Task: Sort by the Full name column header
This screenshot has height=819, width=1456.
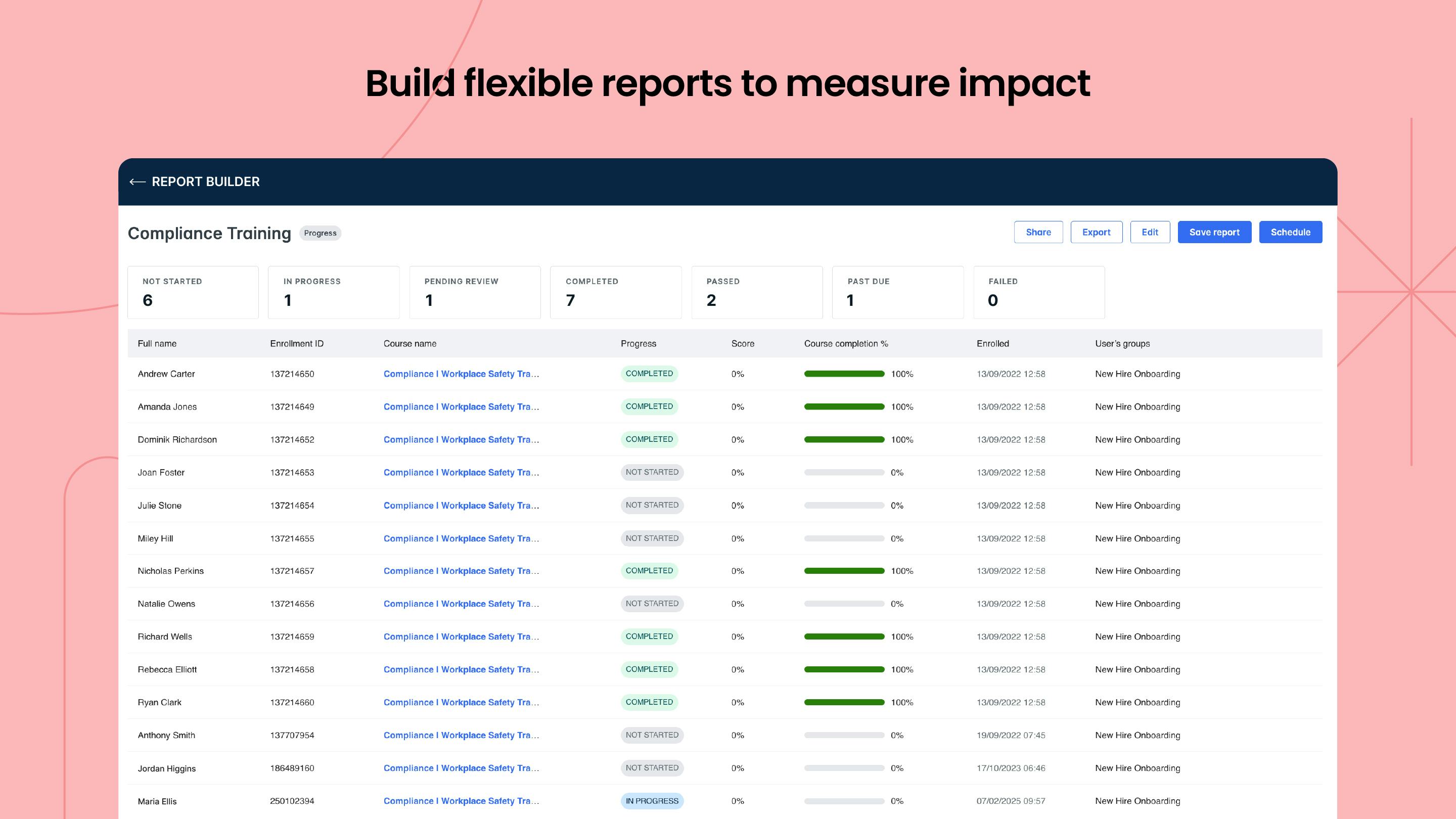Action: pyautogui.click(x=157, y=344)
